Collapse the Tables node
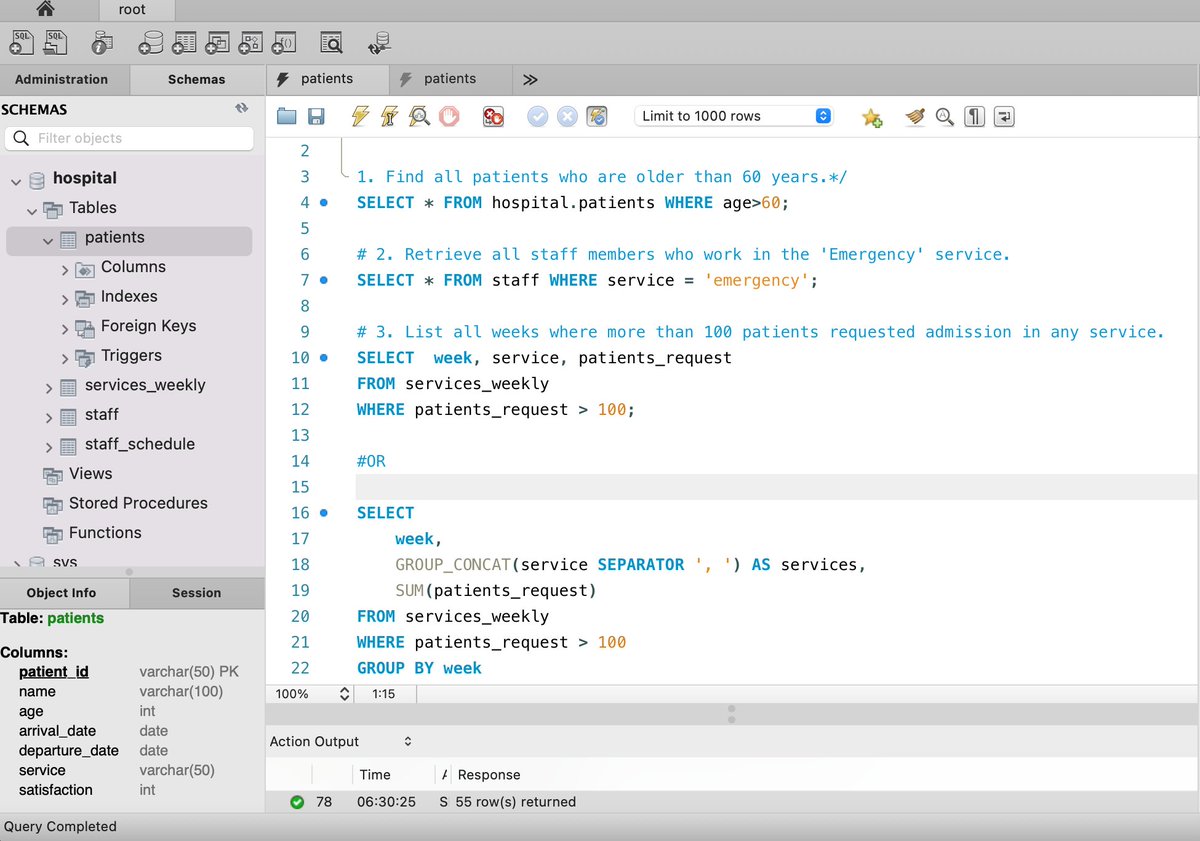Screen dimensions: 1200x841 tap(32, 211)
